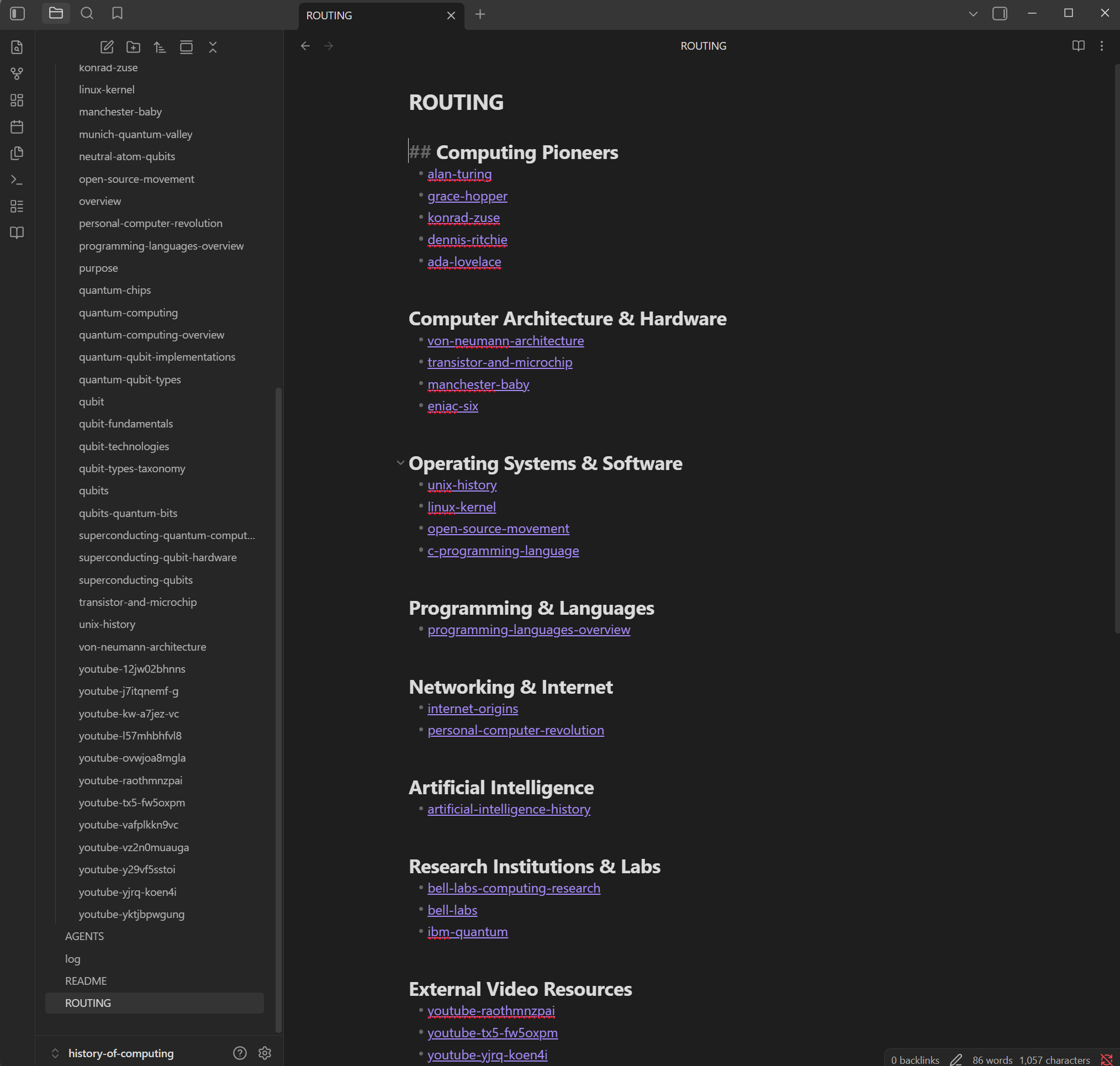Select the ROUTING tab

[x=381, y=15]
